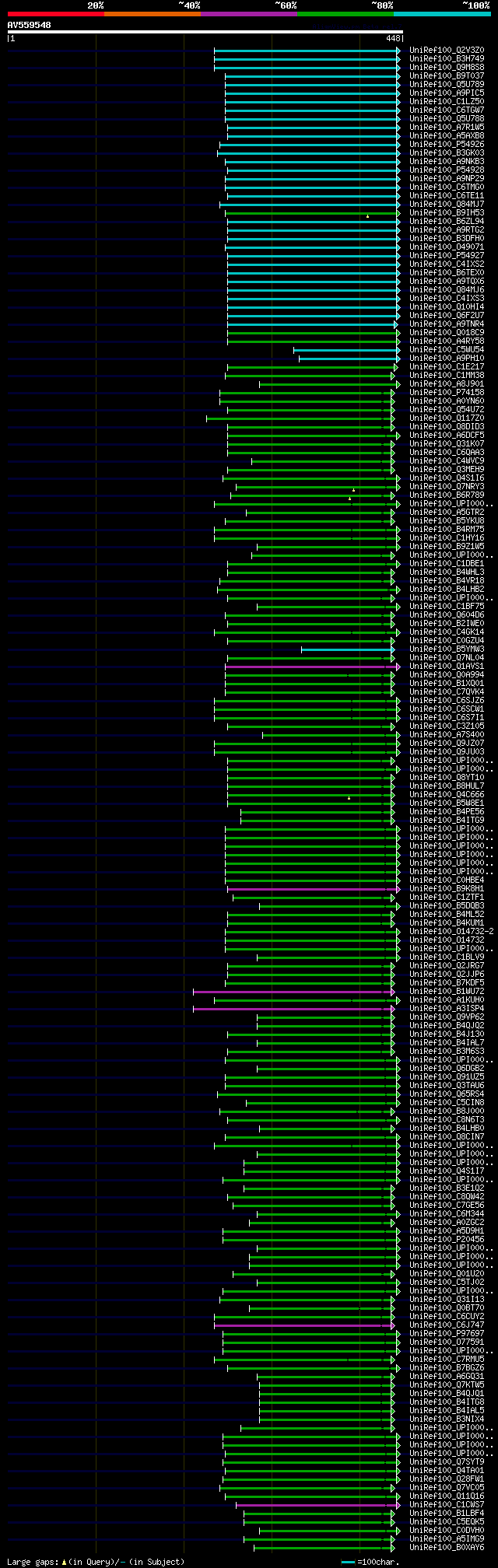Click the label UniRef100_O49071
The width and height of the screenshot is (498, 1568).
[447, 247]
